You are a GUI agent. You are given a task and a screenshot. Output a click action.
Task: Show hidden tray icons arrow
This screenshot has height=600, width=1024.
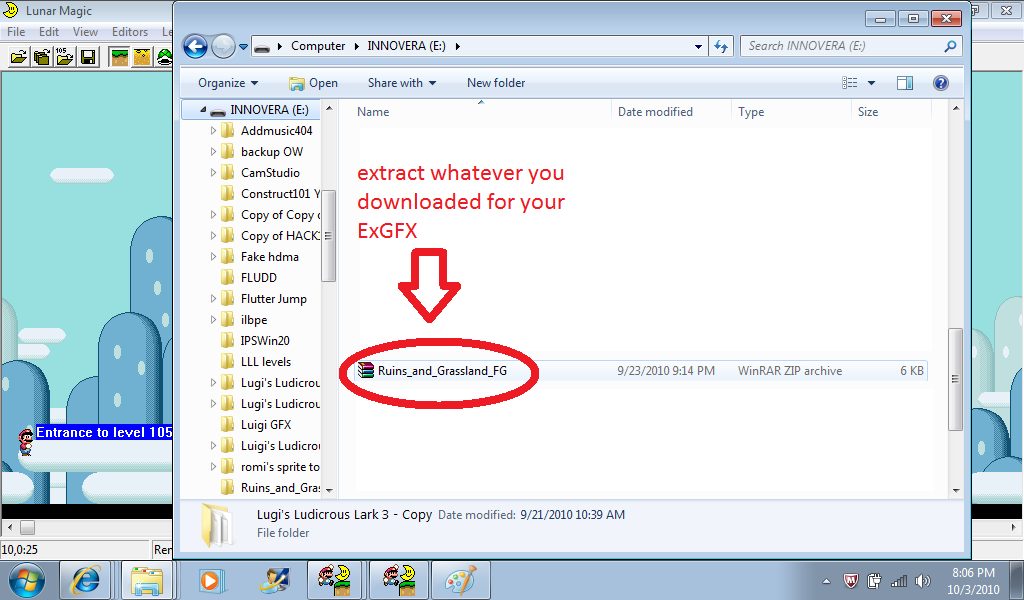[x=826, y=580]
